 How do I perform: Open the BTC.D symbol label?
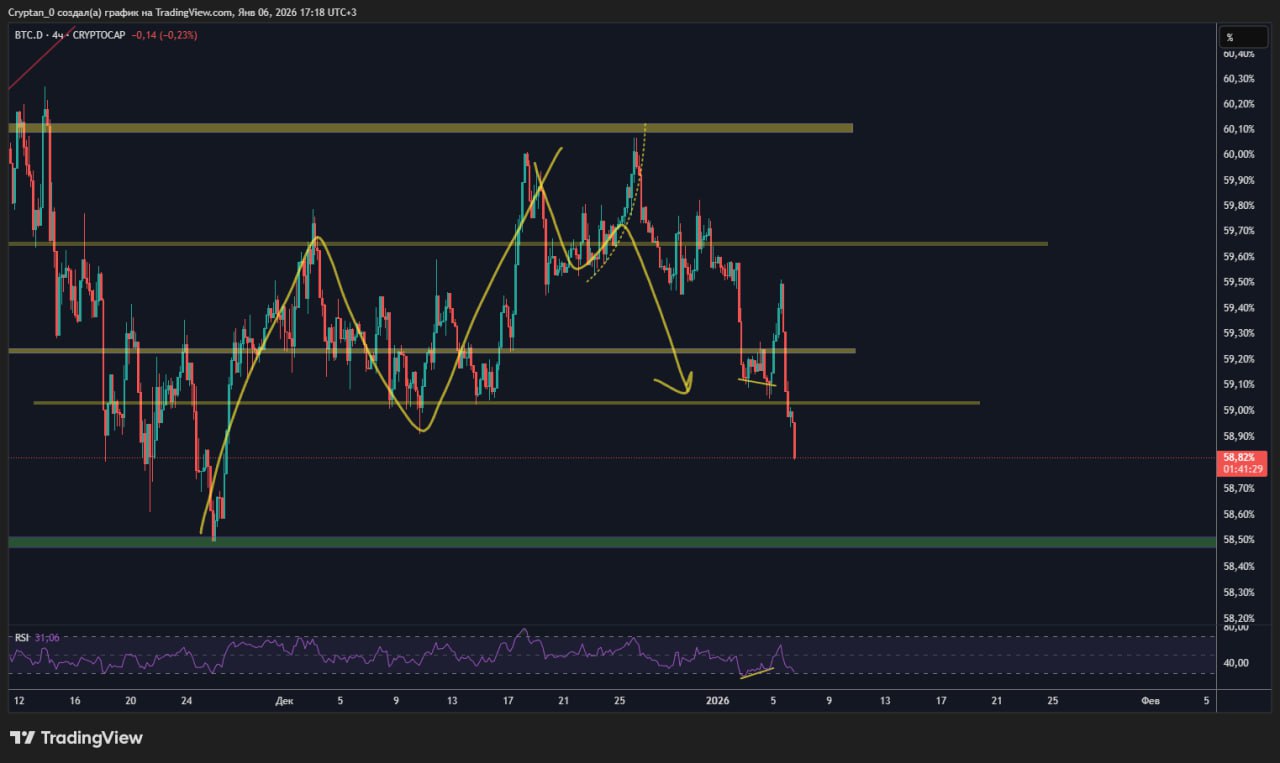28,35
